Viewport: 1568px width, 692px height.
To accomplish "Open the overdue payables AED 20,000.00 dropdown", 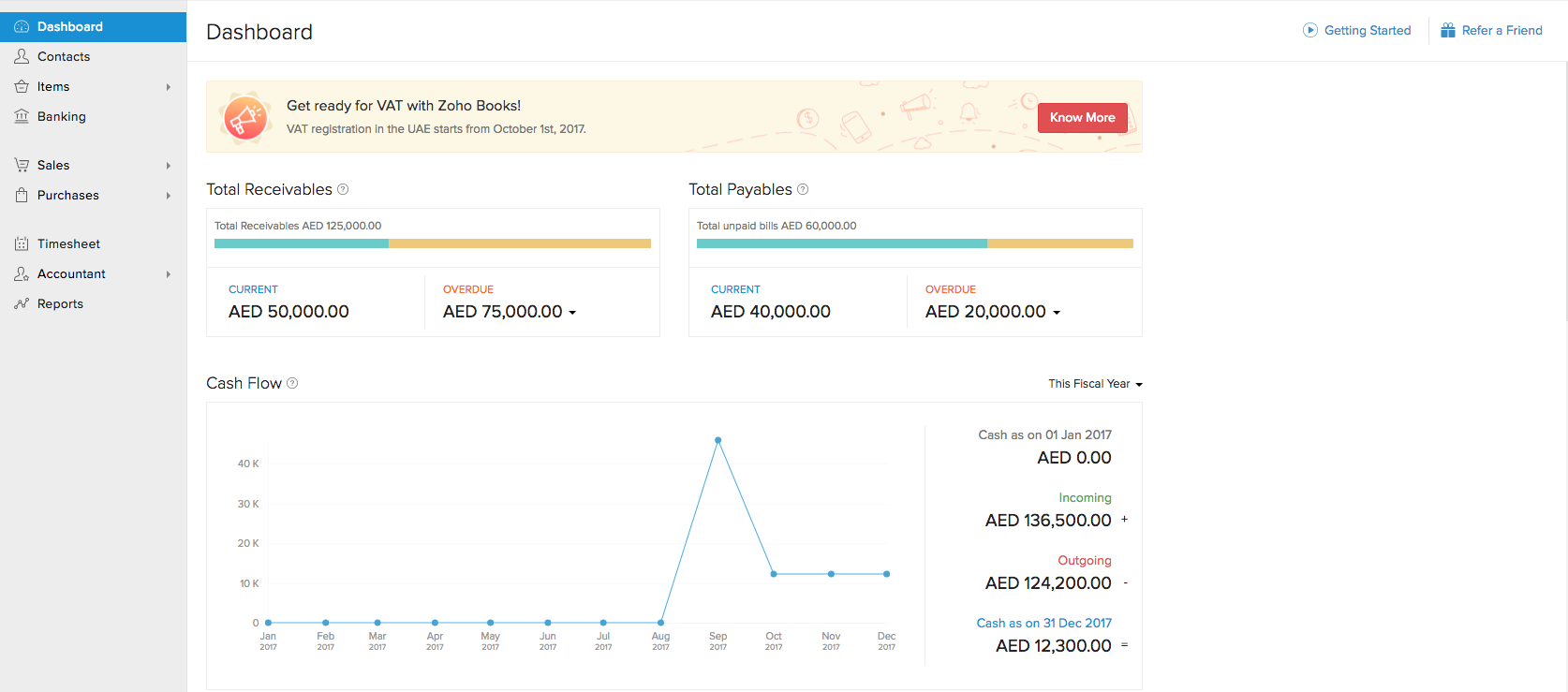I will pos(1057,313).
